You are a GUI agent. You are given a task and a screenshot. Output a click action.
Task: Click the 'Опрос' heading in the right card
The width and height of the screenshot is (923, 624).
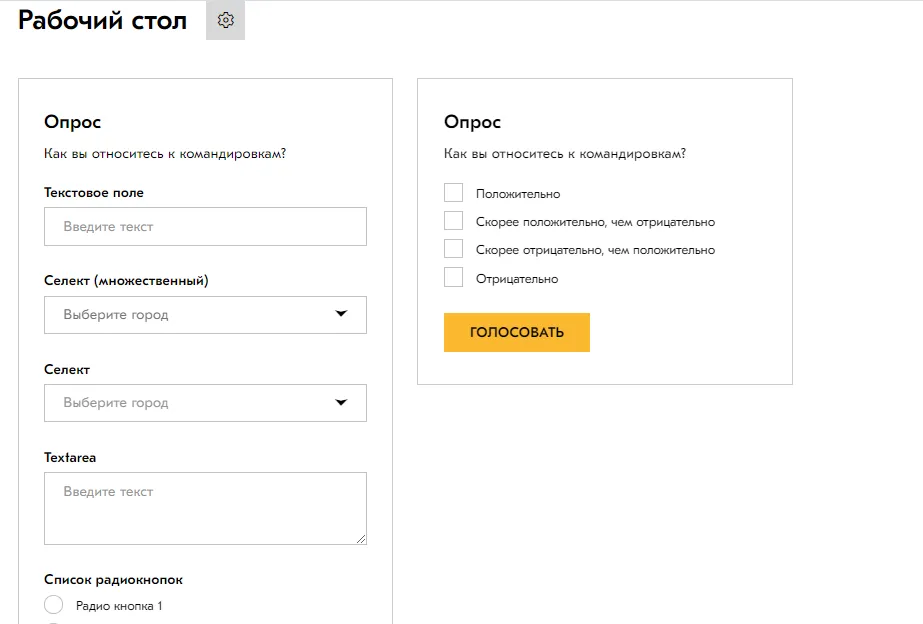(472, 122)
